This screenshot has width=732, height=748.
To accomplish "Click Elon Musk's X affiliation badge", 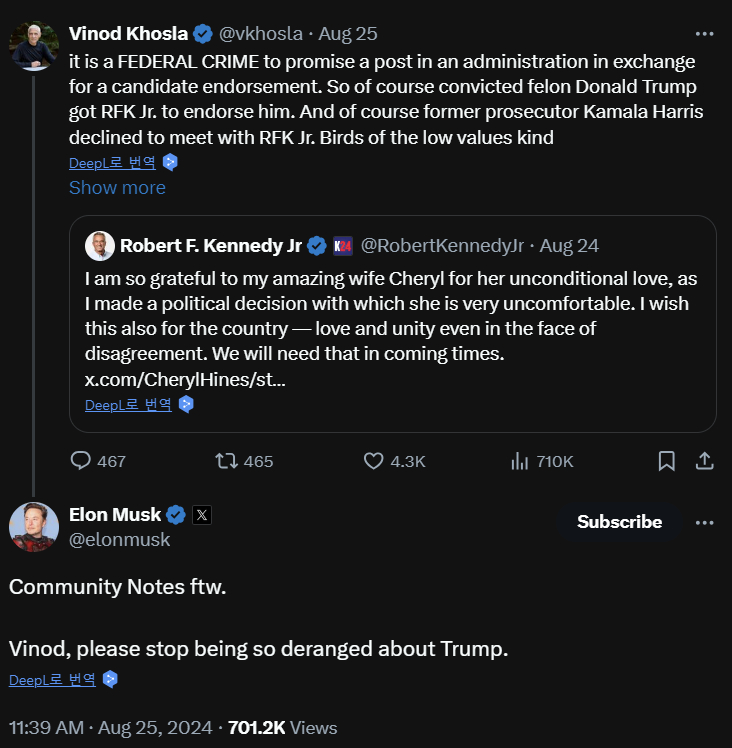I will point(202,515).
